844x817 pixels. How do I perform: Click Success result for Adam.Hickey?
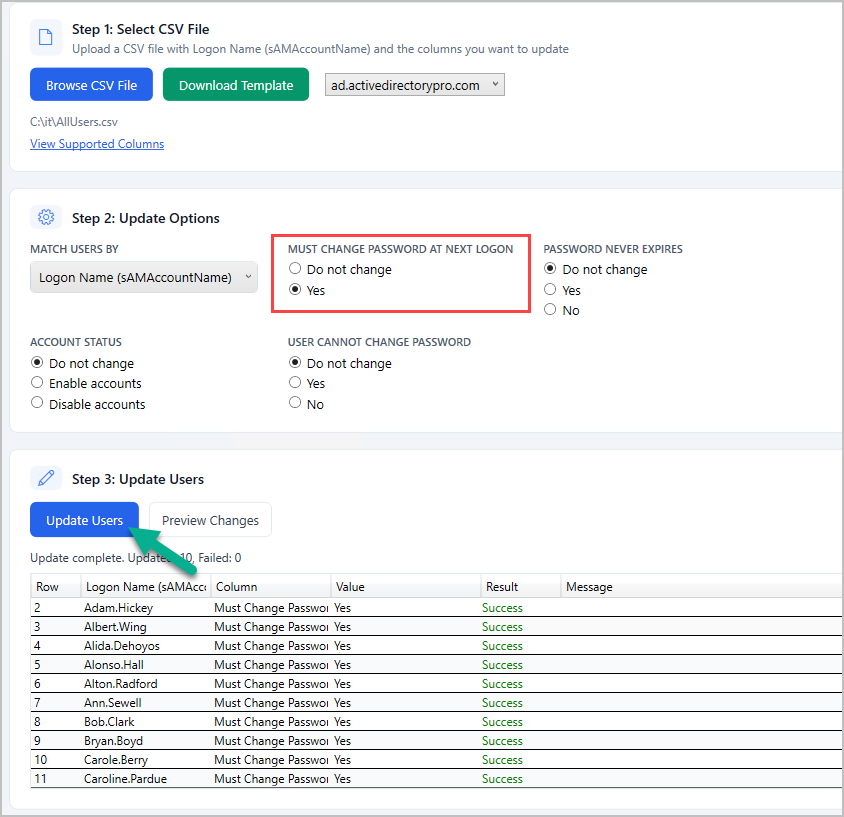[502, 608]
